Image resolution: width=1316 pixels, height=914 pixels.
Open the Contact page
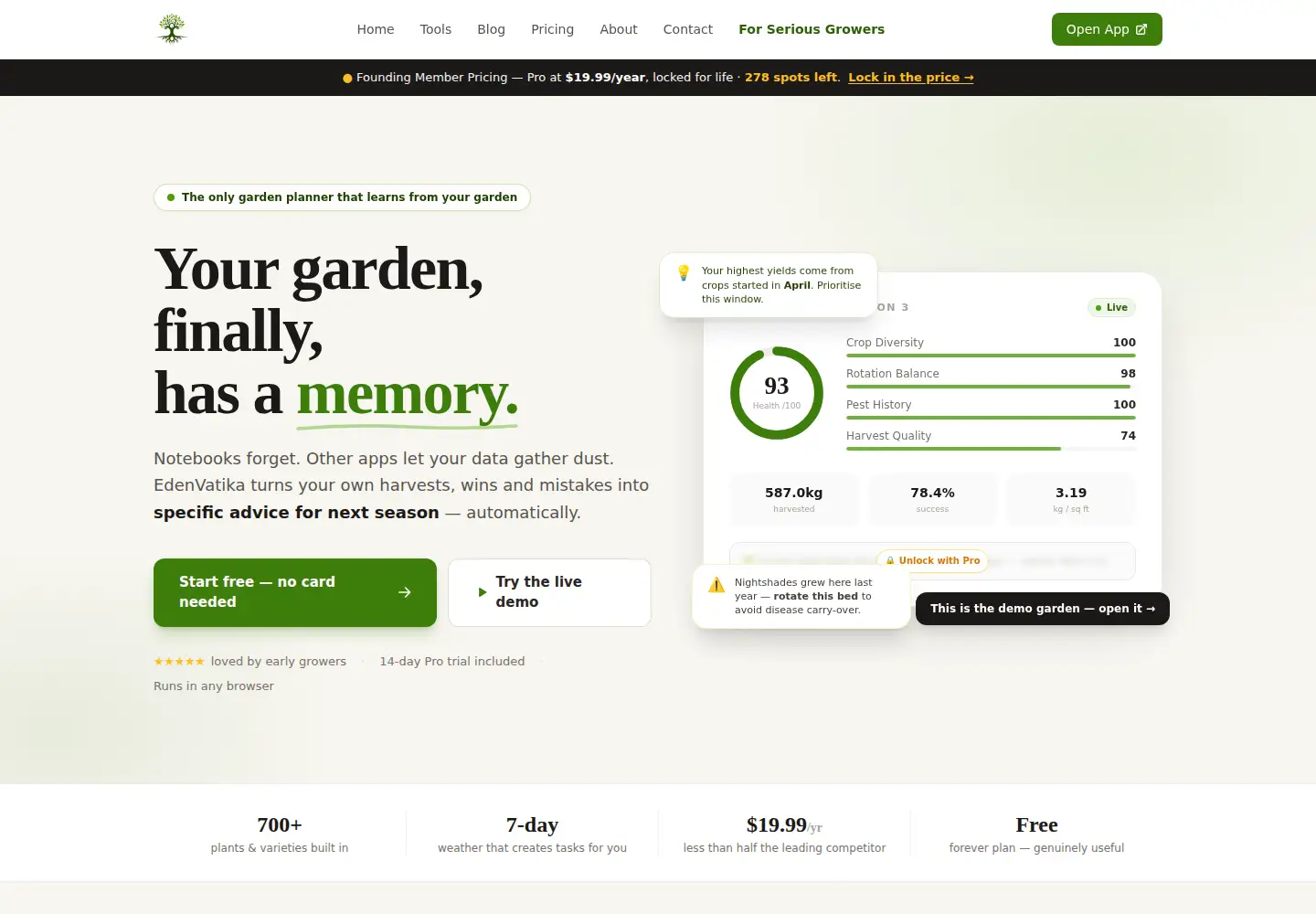tap(688, 29)
